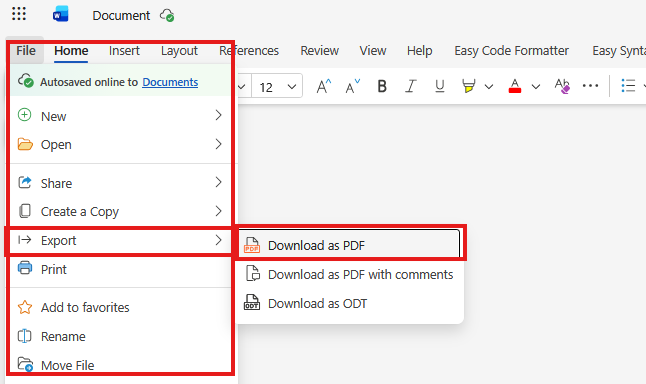Switch to the Insert tab
Screen dimensions: 646x384
tap(124, 51)
